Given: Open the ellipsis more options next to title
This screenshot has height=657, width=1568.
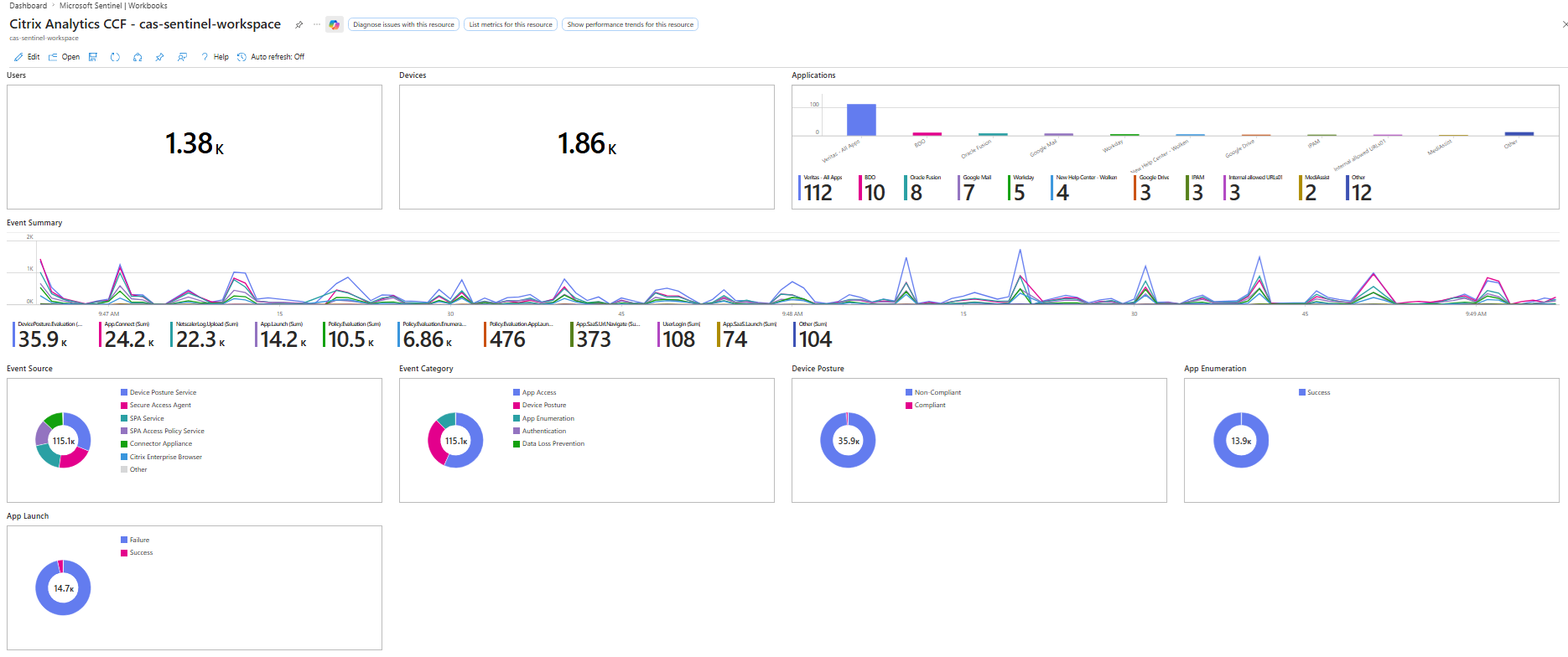Looking at the screenshot, I should (316, 24).
